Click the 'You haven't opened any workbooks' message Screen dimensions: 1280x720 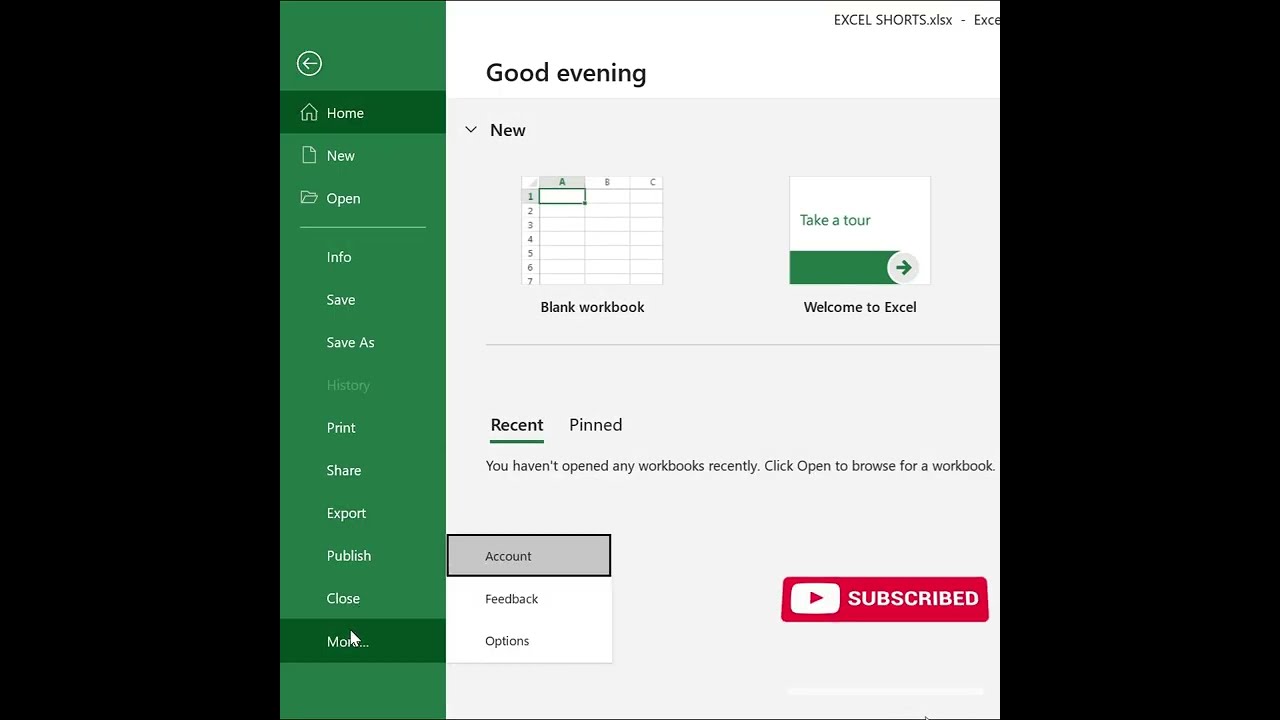pos(740,466)
